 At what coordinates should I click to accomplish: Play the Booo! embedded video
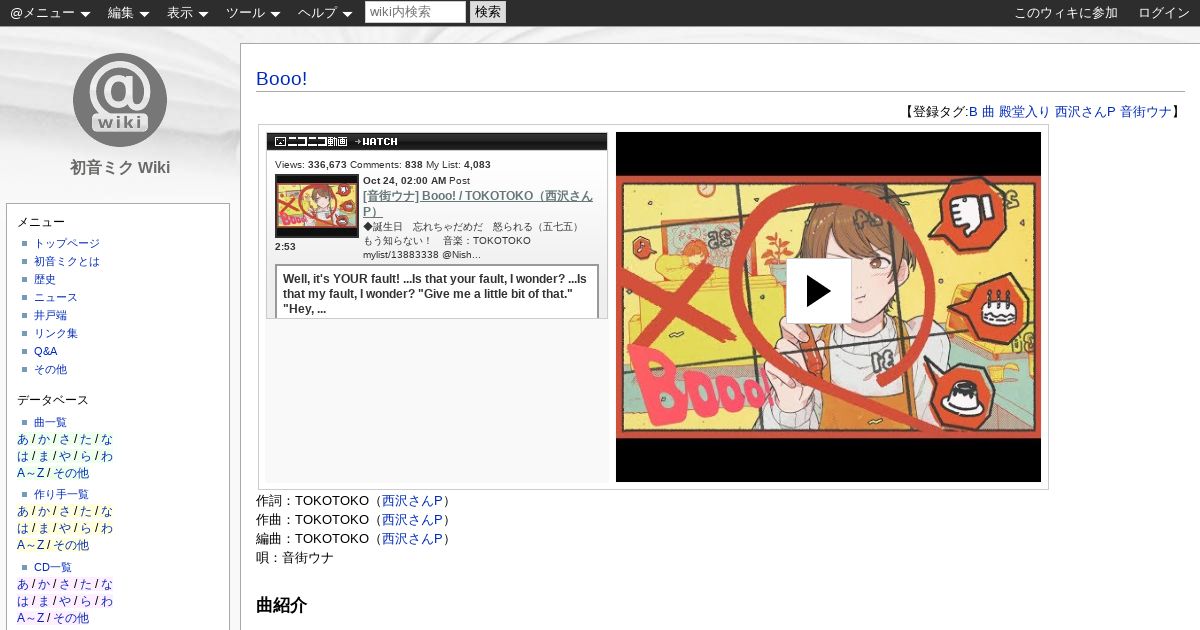coord(818,291)
